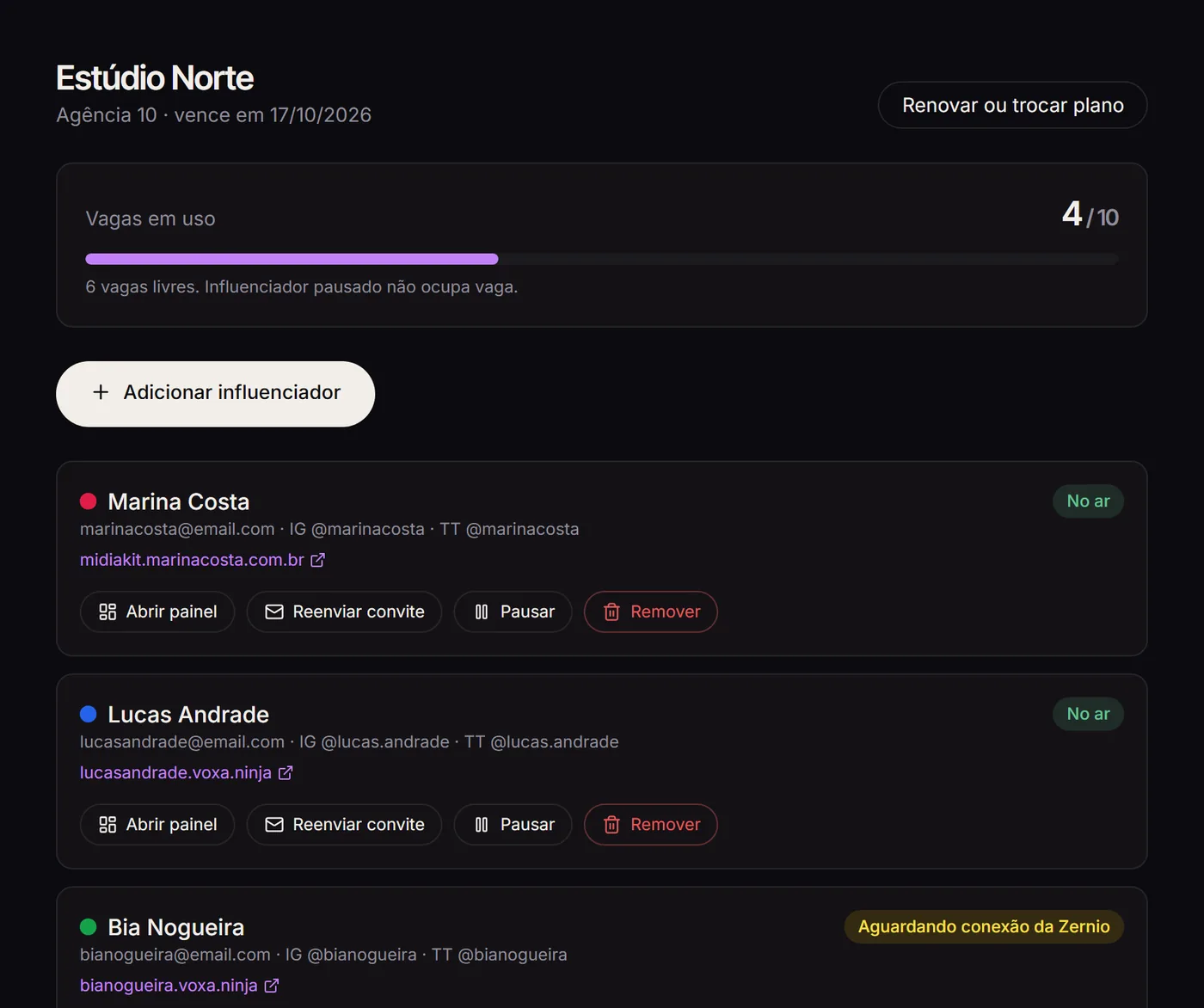
Task: Click the Bia Nogueira name
Action: [176, 927]
